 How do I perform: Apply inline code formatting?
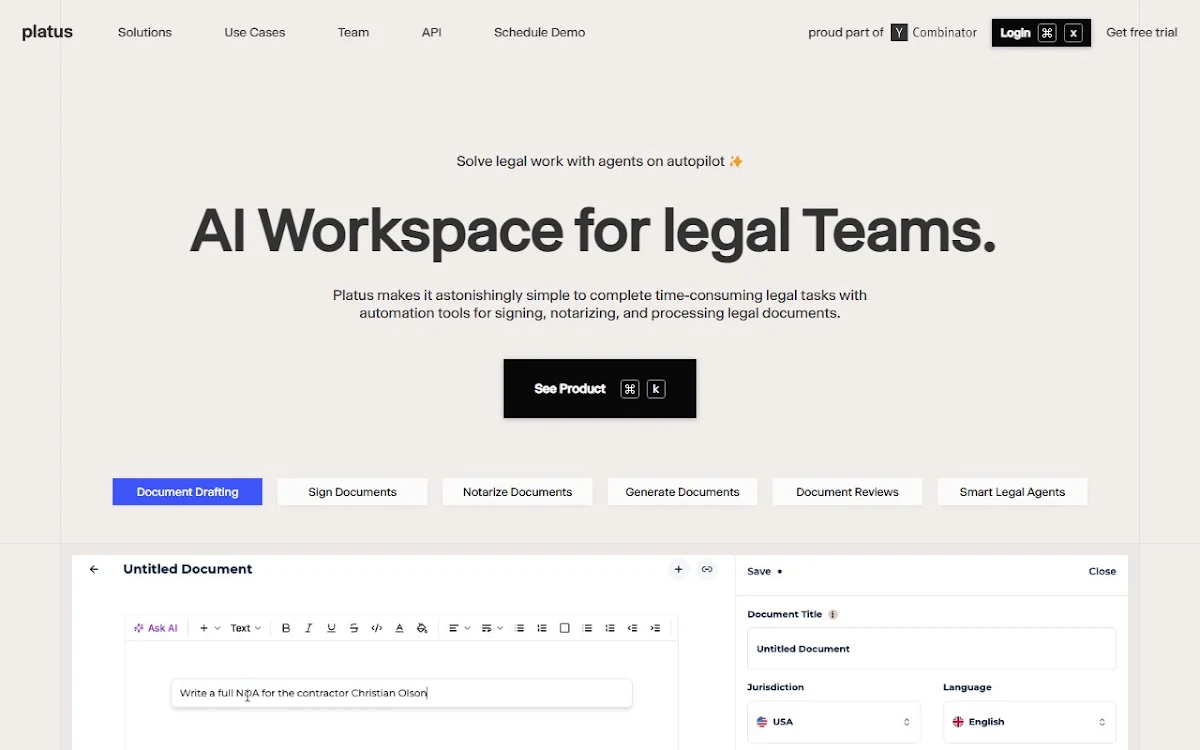[377, 628]
